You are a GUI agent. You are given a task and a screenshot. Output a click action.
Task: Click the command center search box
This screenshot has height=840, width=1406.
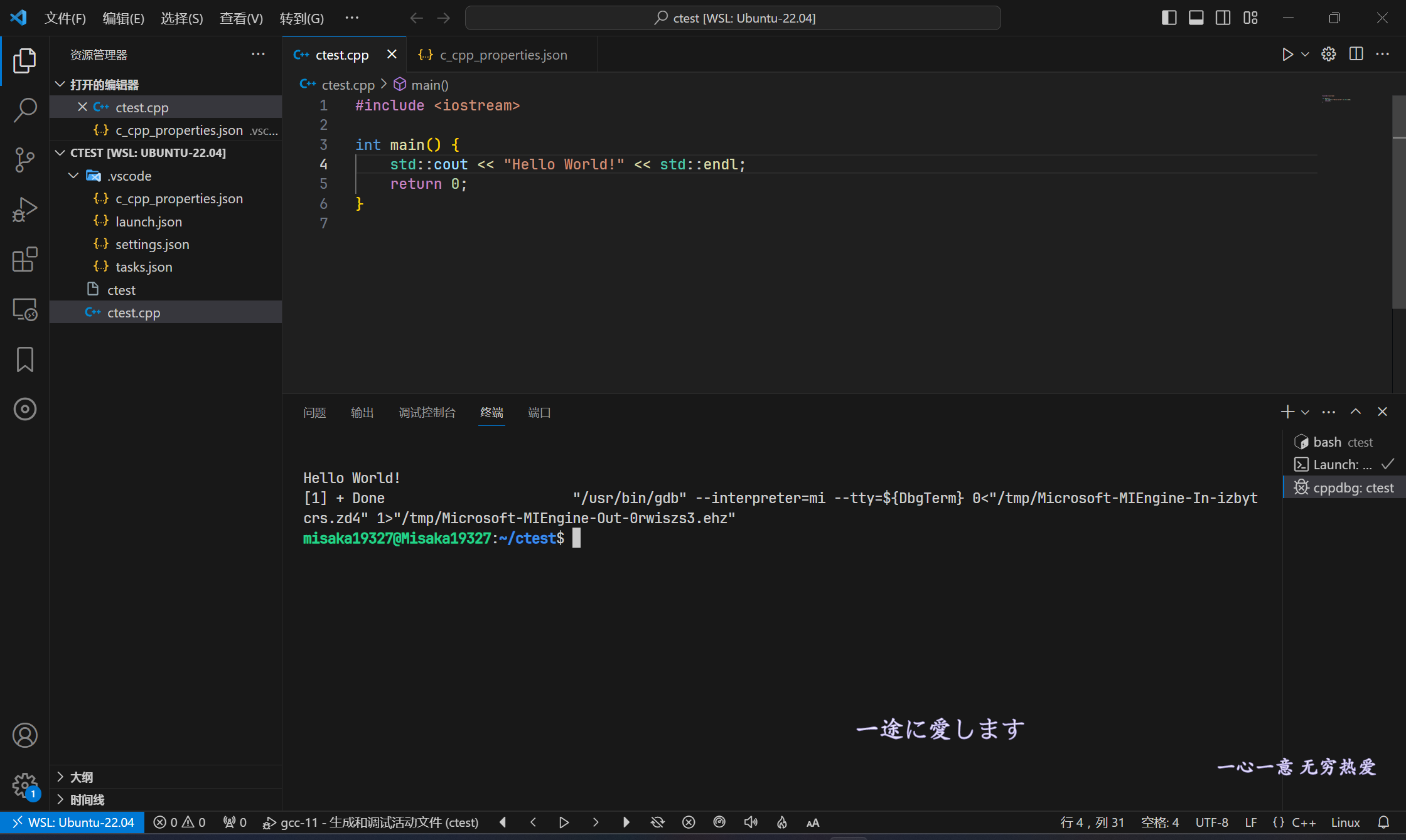pos(733,18)
